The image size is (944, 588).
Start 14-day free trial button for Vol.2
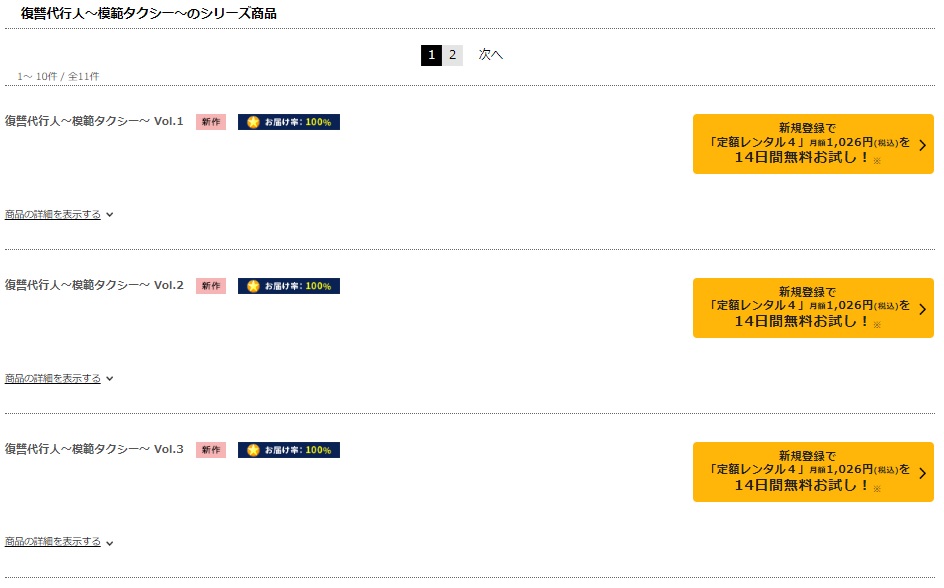click(813, 308)
